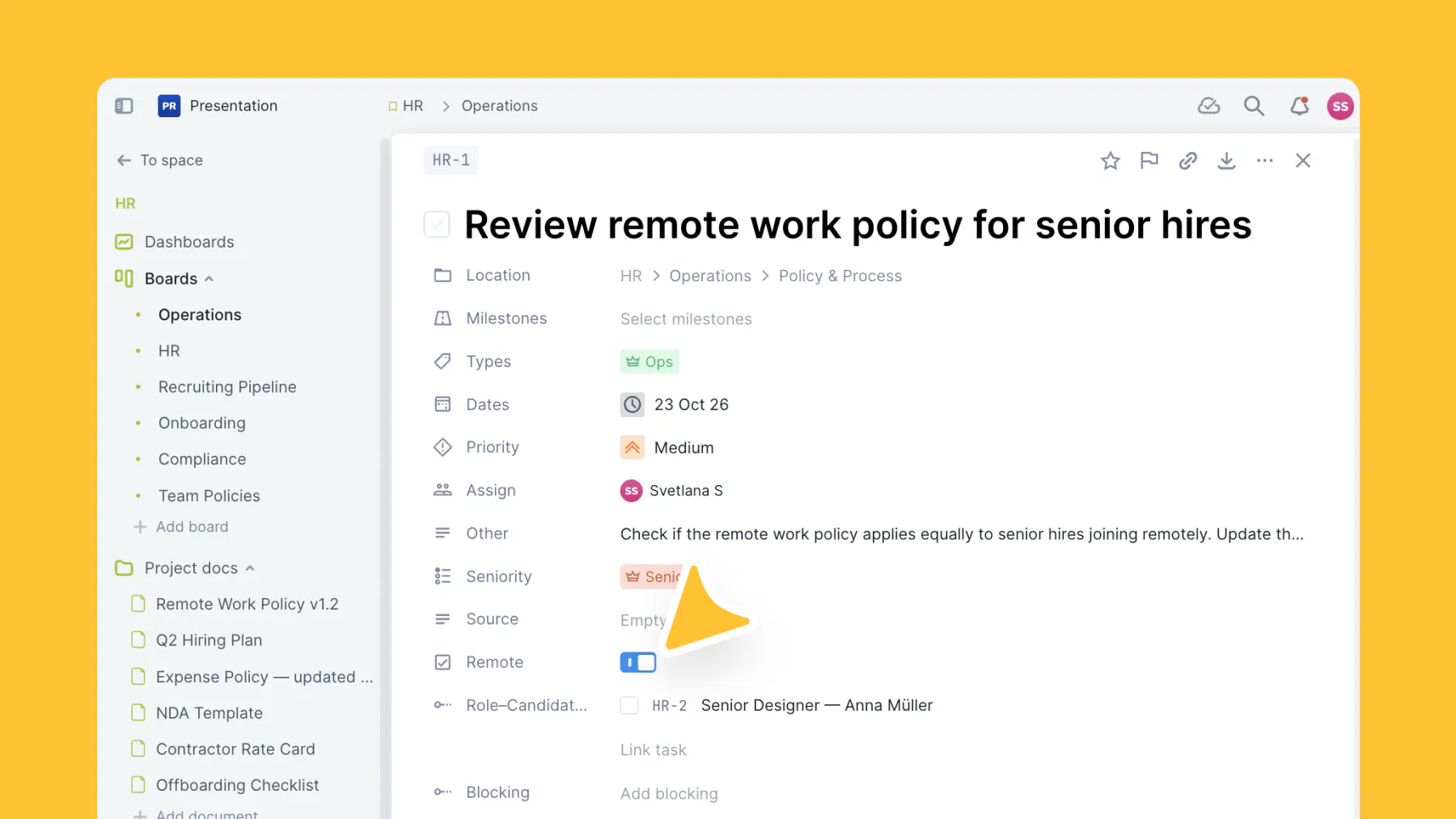This screenshot has width=1456, height=819.
Task: Click the Dashboards chart icon
Action: (124, 242)
